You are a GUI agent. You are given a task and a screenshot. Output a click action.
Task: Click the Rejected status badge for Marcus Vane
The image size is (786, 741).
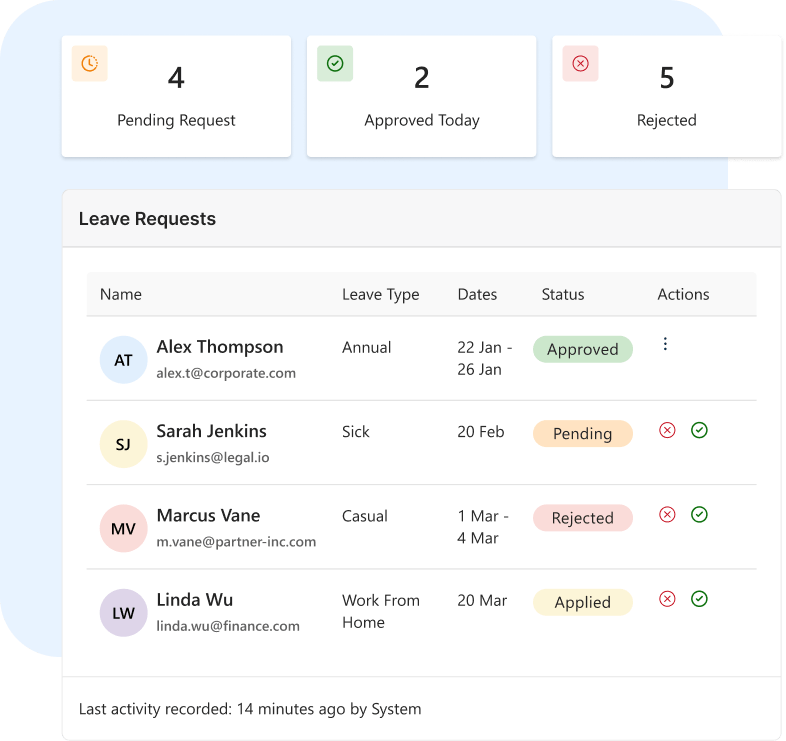582,518
